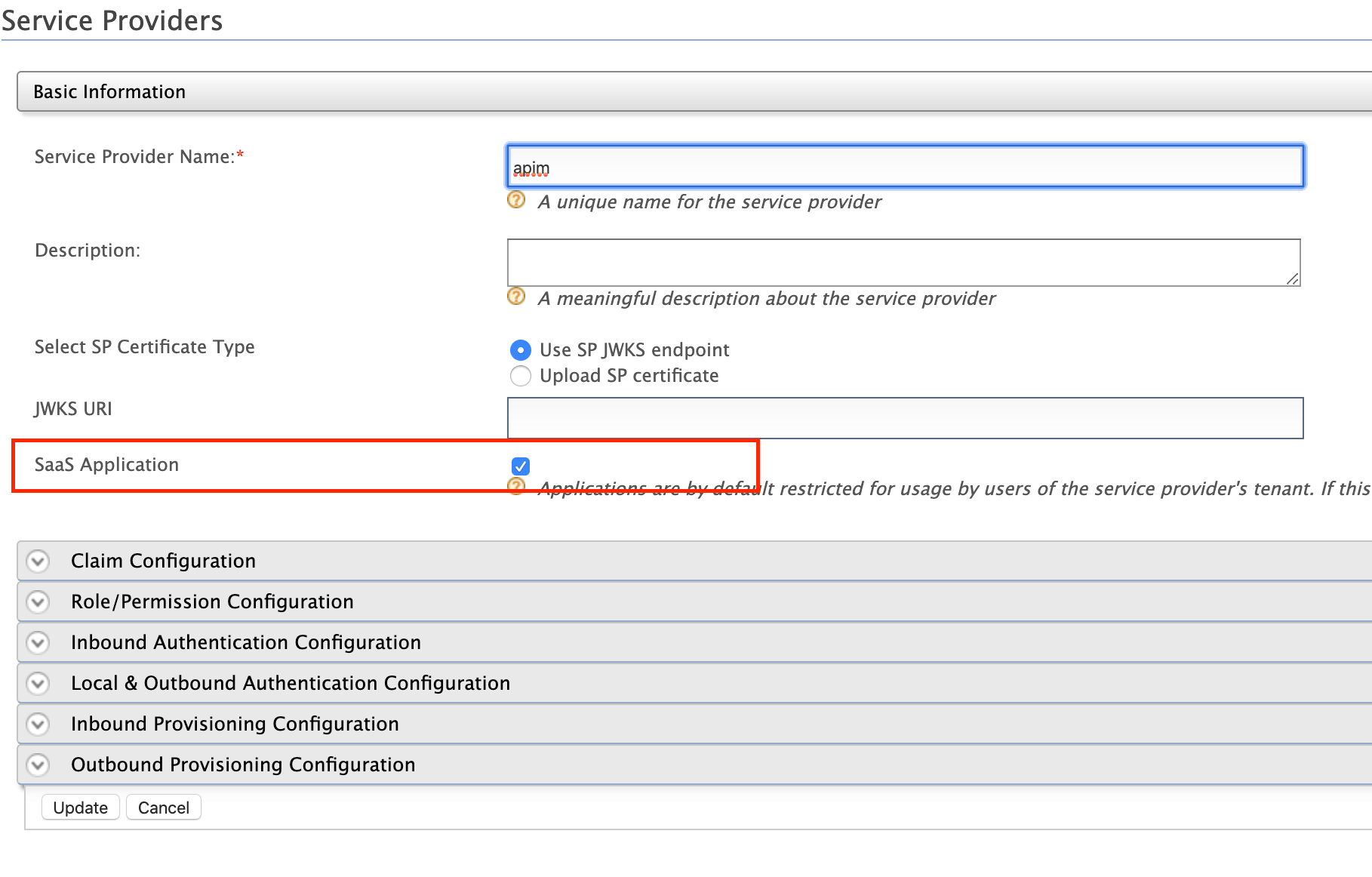Click resize handle of Description textarea
Screen dimensions: 1372x877
(1293, 279)
